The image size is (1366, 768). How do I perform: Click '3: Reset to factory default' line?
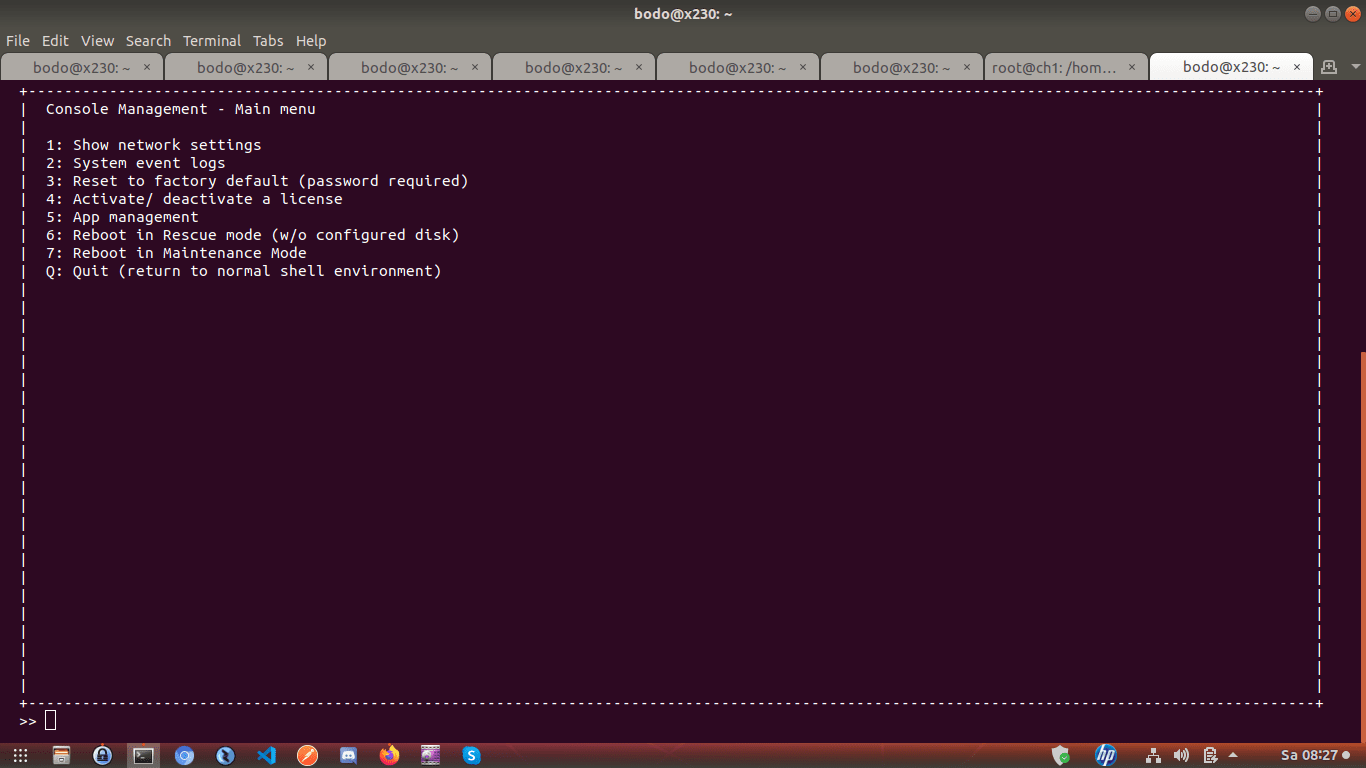(257, 181)
